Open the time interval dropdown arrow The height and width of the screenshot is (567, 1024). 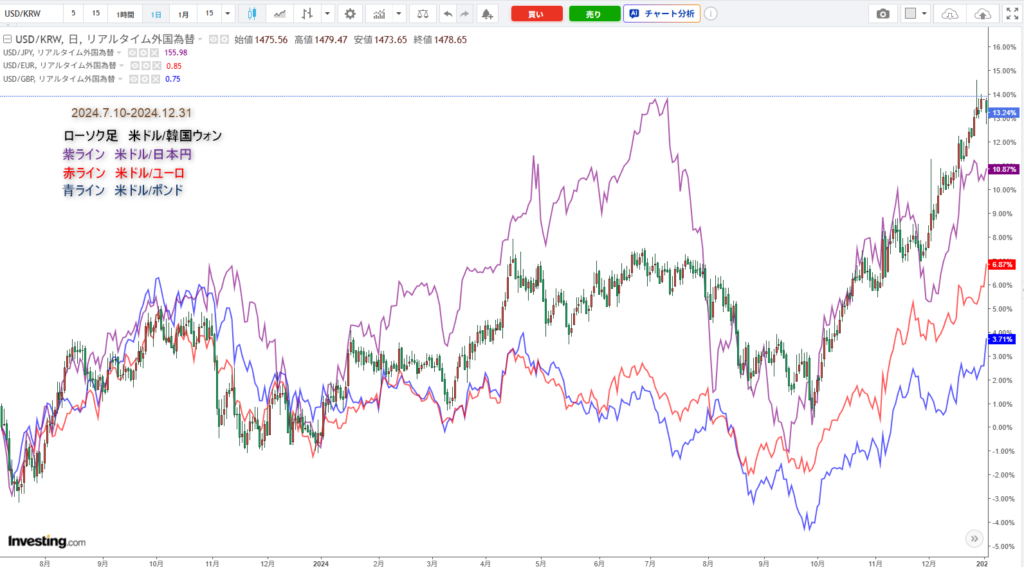(229, 14)
